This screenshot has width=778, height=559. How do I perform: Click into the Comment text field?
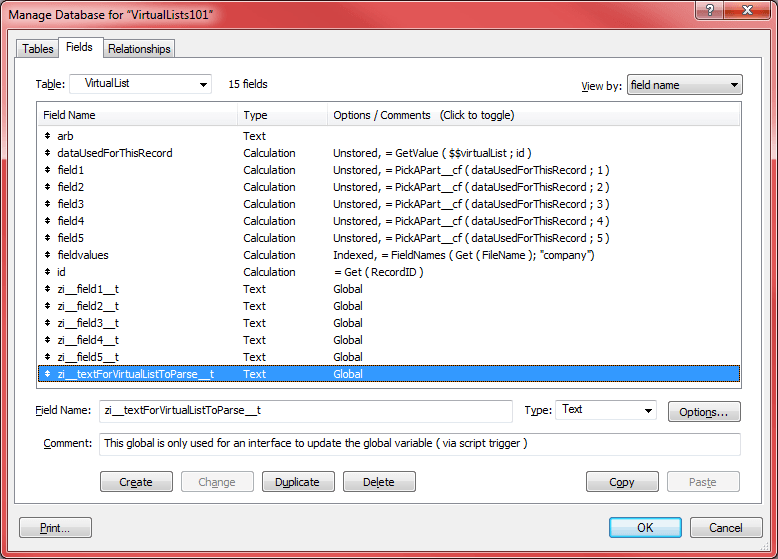[419, 443]
